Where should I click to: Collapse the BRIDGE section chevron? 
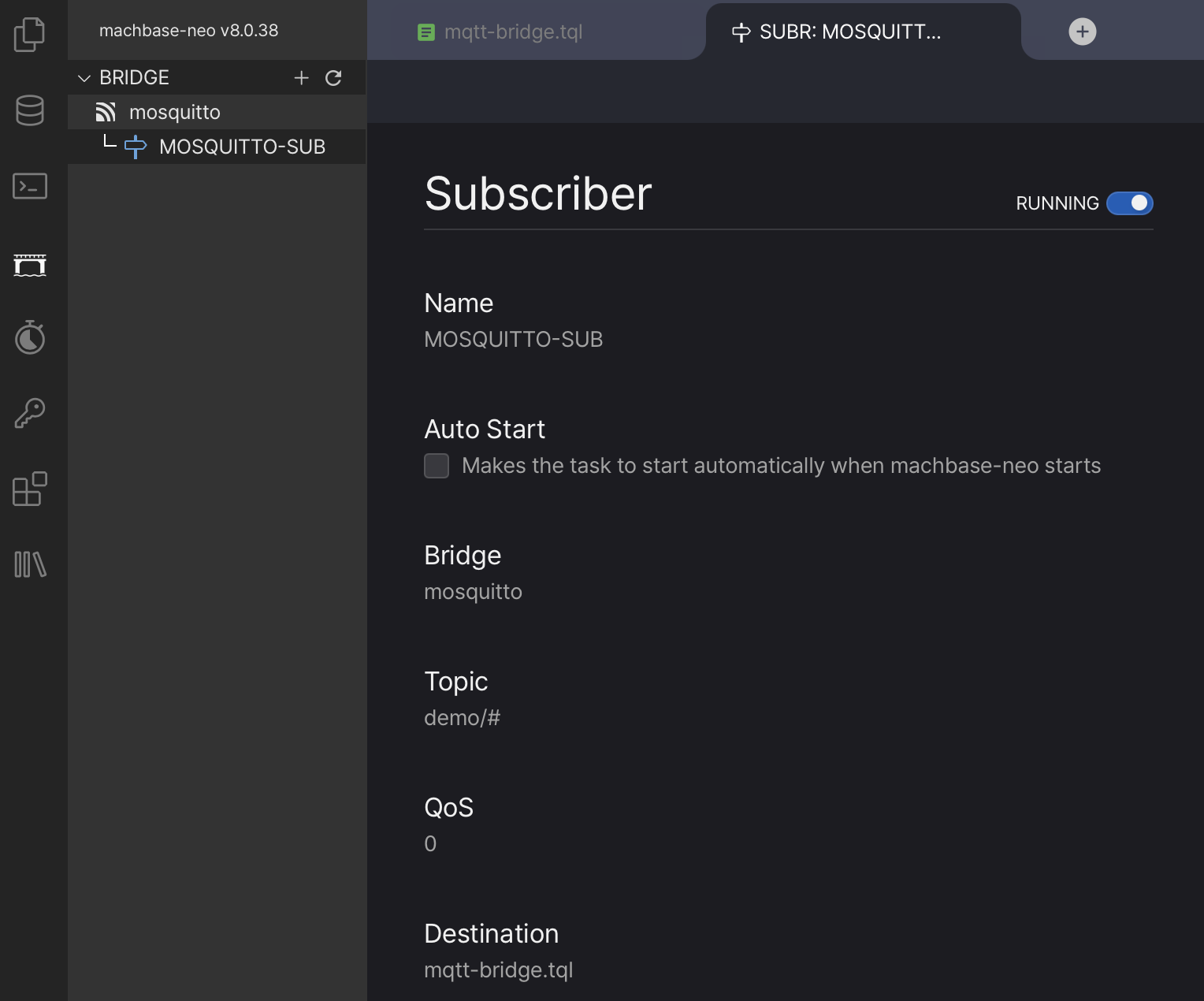(x=84, y=78)
